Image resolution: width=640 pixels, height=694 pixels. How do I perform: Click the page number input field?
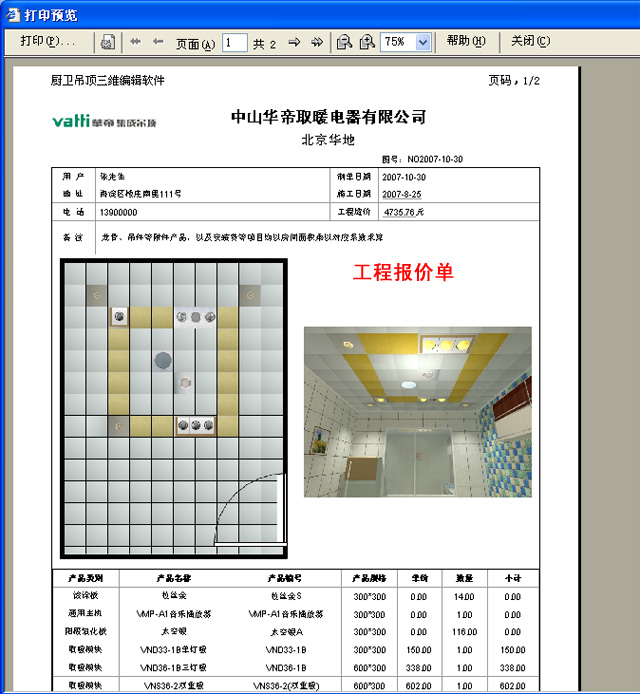235,42
